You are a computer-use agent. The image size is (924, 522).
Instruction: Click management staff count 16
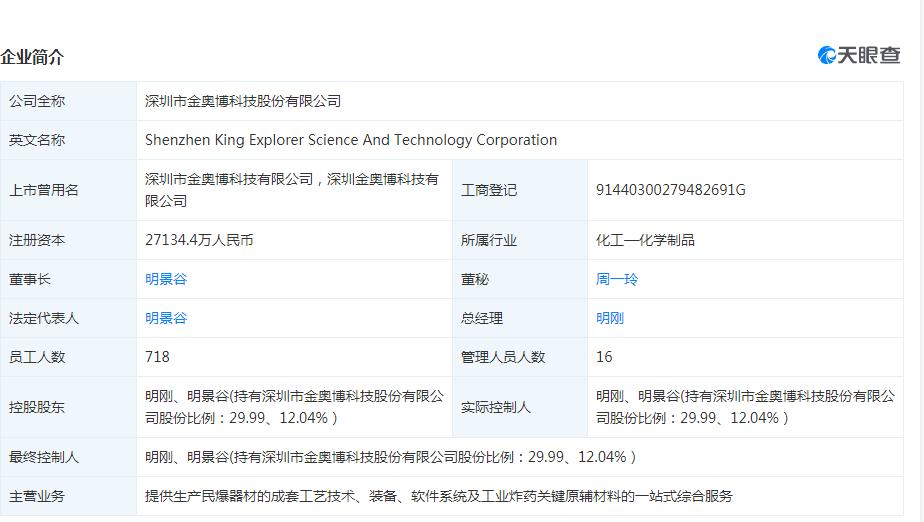click(x=604, y=357)
